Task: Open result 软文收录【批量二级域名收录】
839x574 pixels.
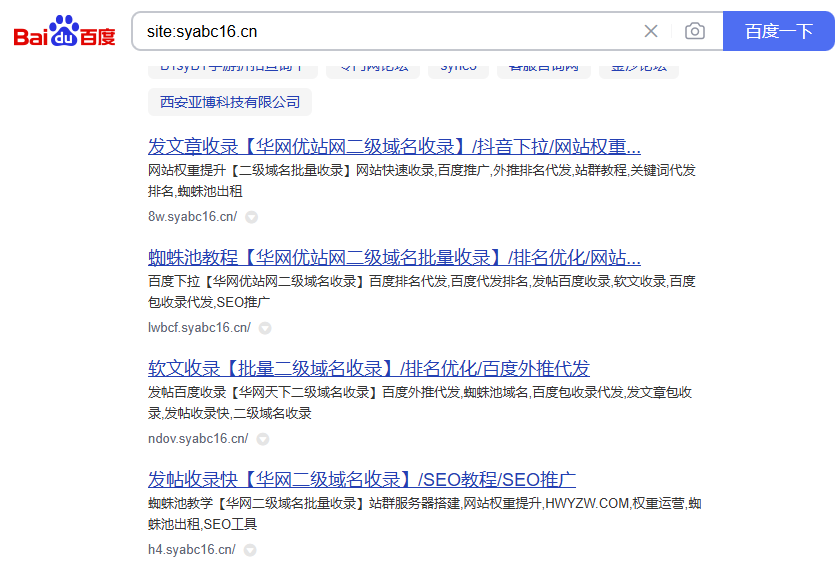Action: (x=369, y=368)
